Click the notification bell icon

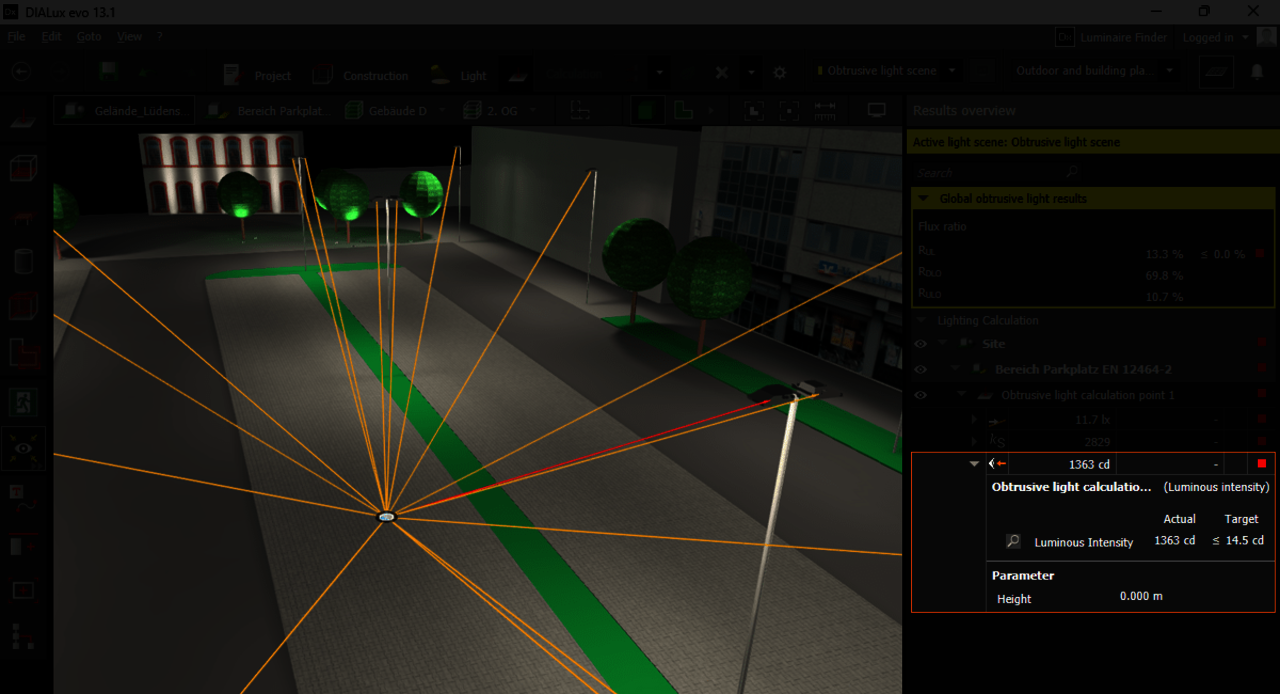coord(1257,72)
